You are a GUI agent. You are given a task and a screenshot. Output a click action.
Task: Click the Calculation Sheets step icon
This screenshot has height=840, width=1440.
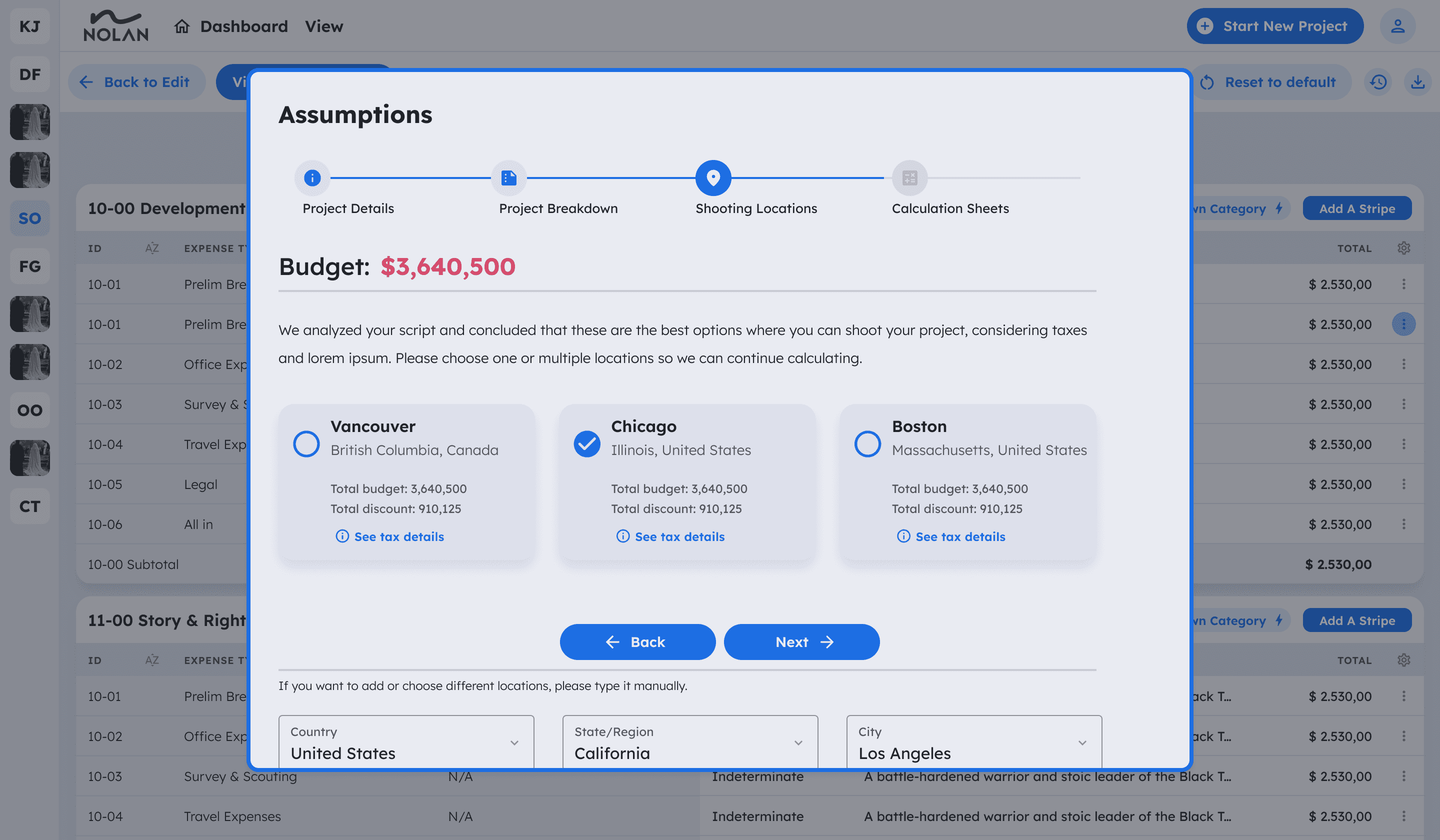point(909,177)
